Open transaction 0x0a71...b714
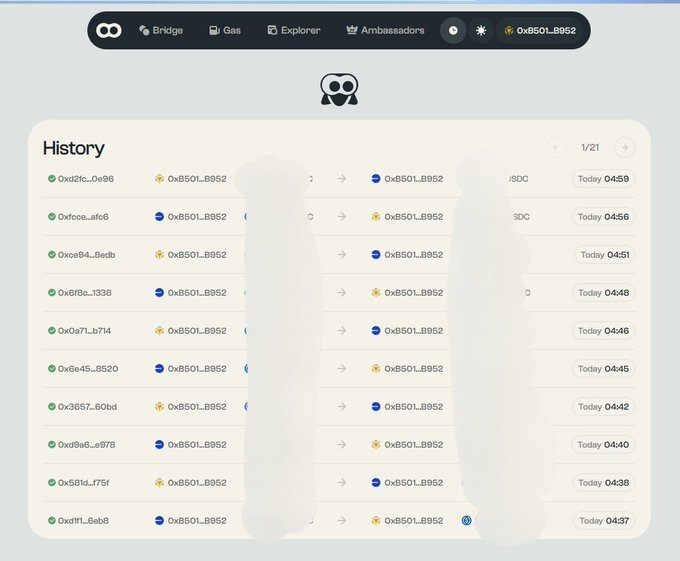Viewport: 680px width, 561px height. pos(85,331)
